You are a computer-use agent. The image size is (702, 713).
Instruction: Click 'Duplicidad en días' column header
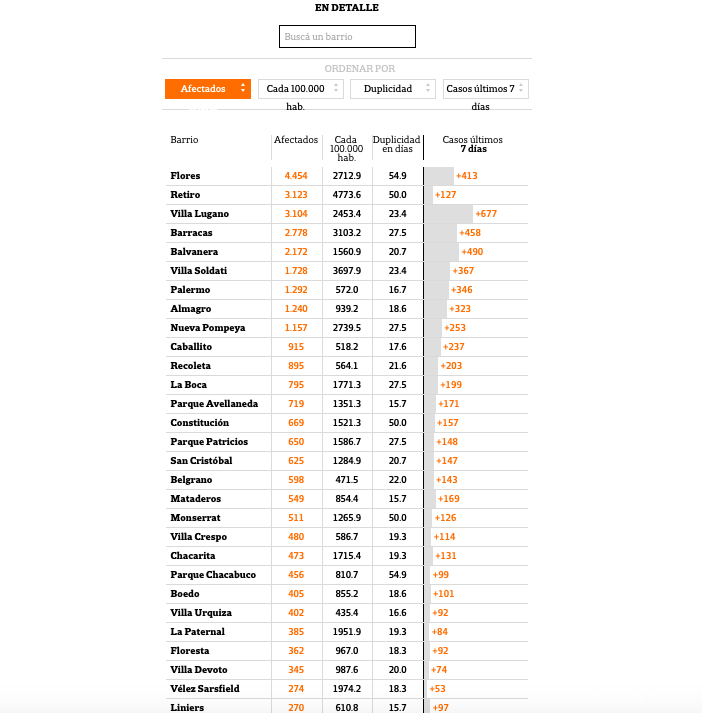point(396,144)
